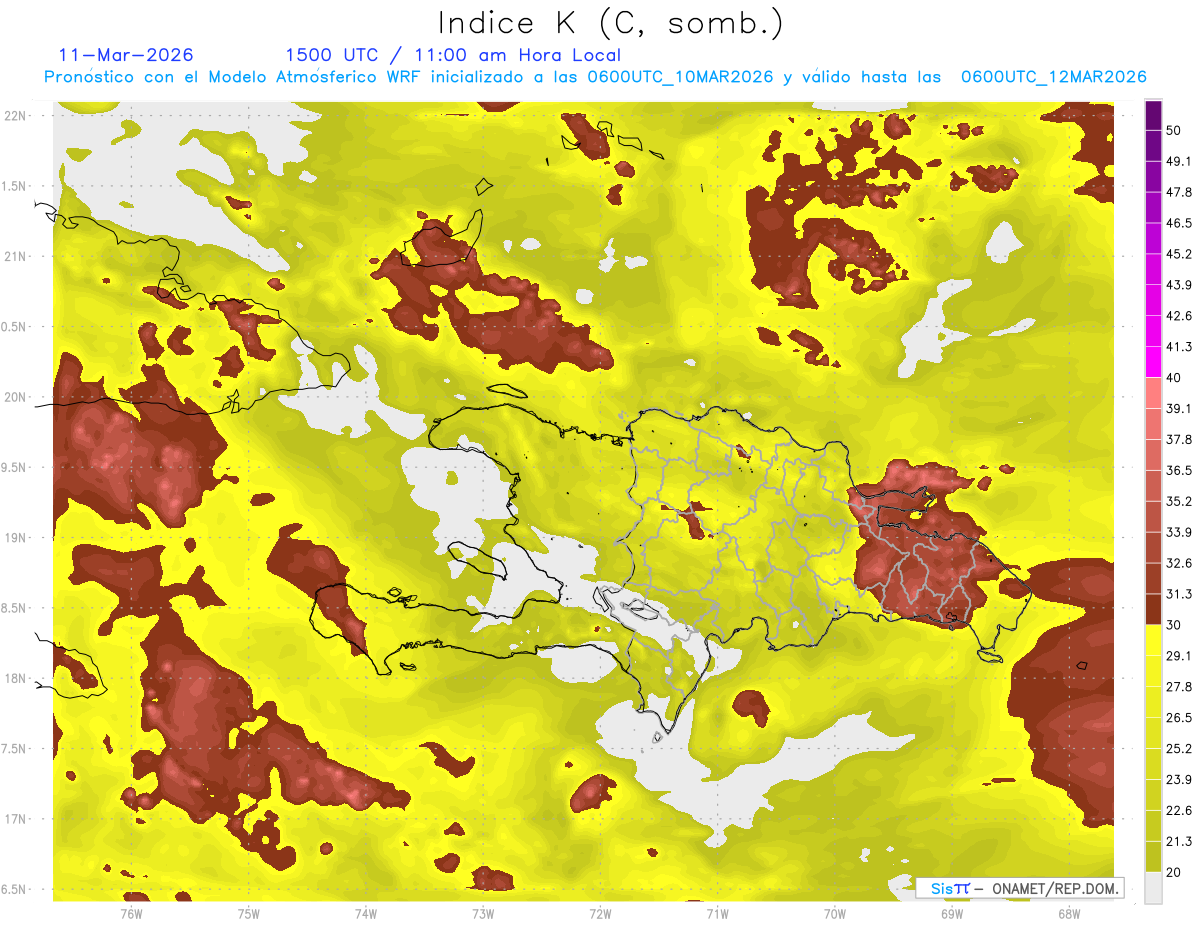The height and width of the screenshot is (927, 1200).
Task: Click the '20N' latitude label
Action: (x=16, y=397)
